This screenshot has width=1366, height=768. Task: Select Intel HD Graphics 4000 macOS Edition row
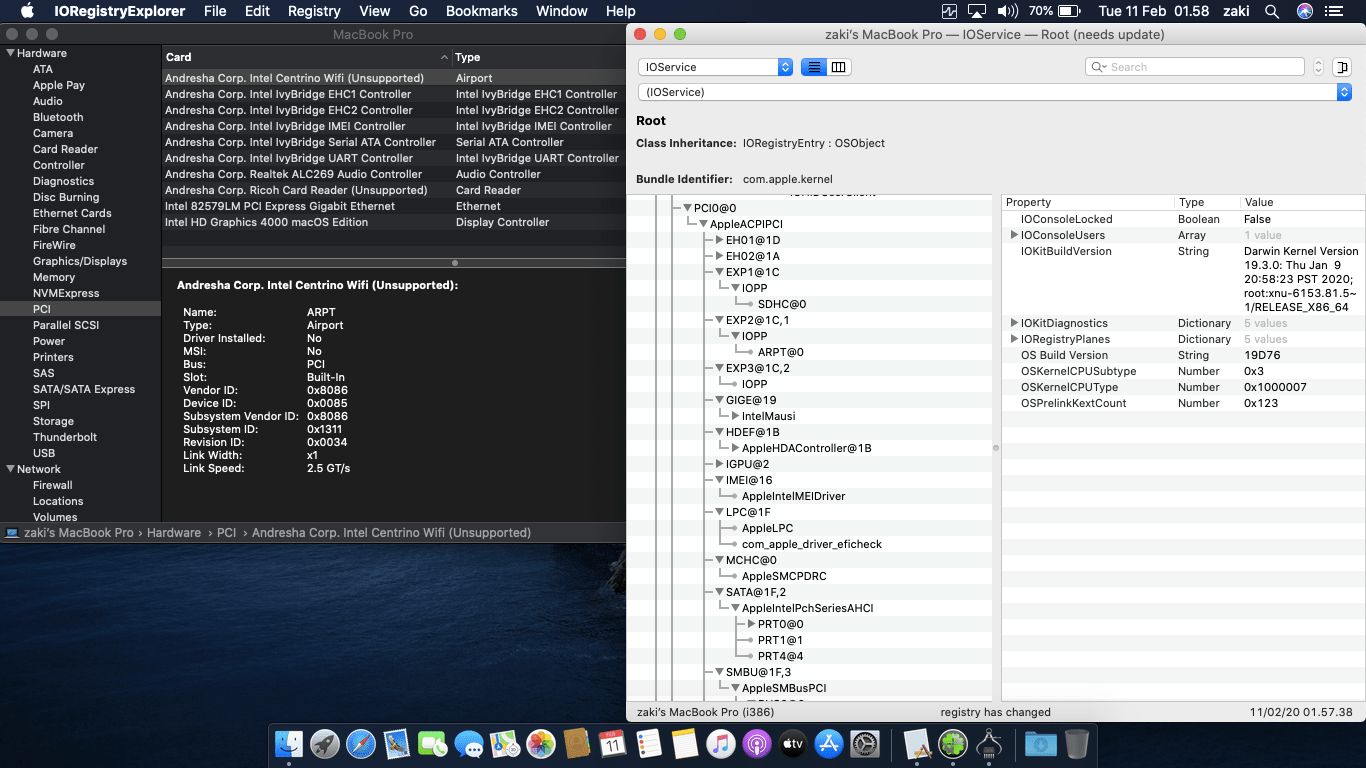pos(394,222)
